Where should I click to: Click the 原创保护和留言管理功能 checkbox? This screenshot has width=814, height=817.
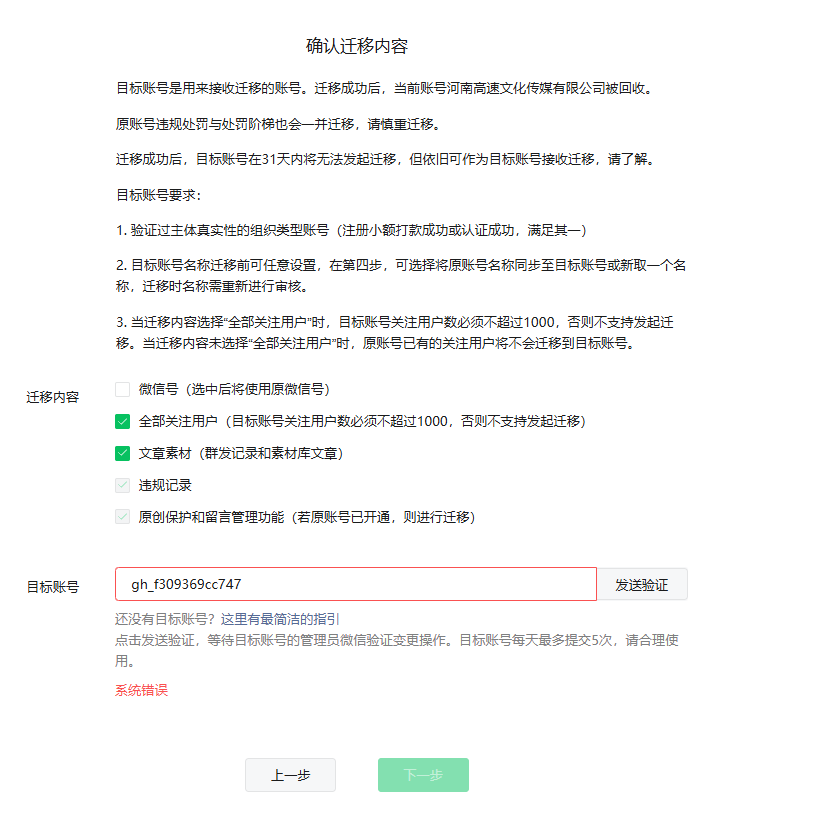[x=122, y=517]
